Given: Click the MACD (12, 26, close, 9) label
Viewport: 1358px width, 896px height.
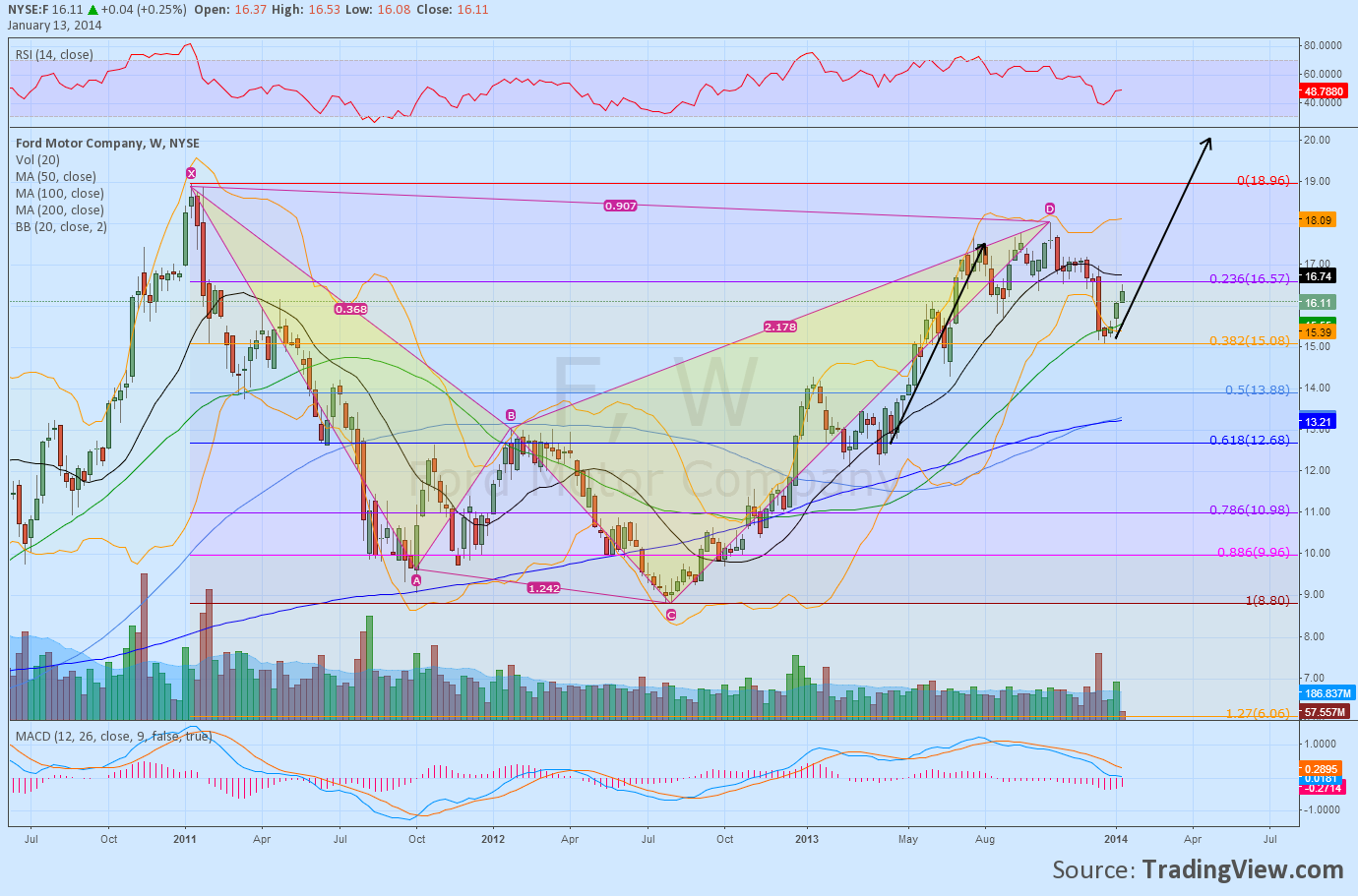Looking at the screenshot, I should tap(113, 736).
